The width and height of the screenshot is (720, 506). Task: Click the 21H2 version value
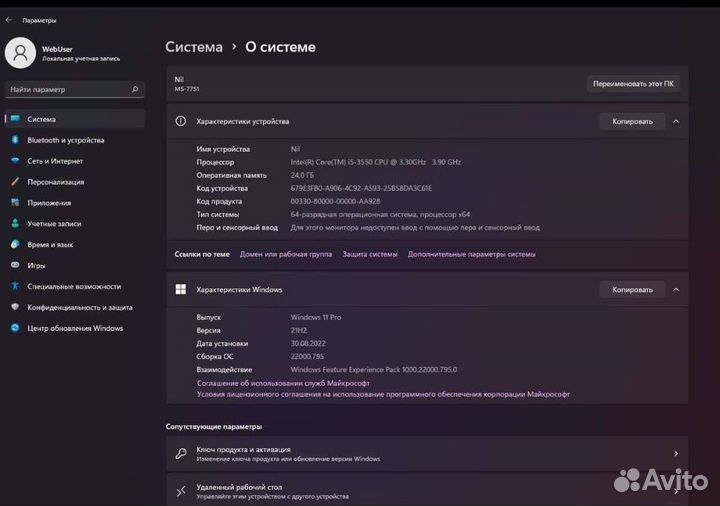pos(298,330)
